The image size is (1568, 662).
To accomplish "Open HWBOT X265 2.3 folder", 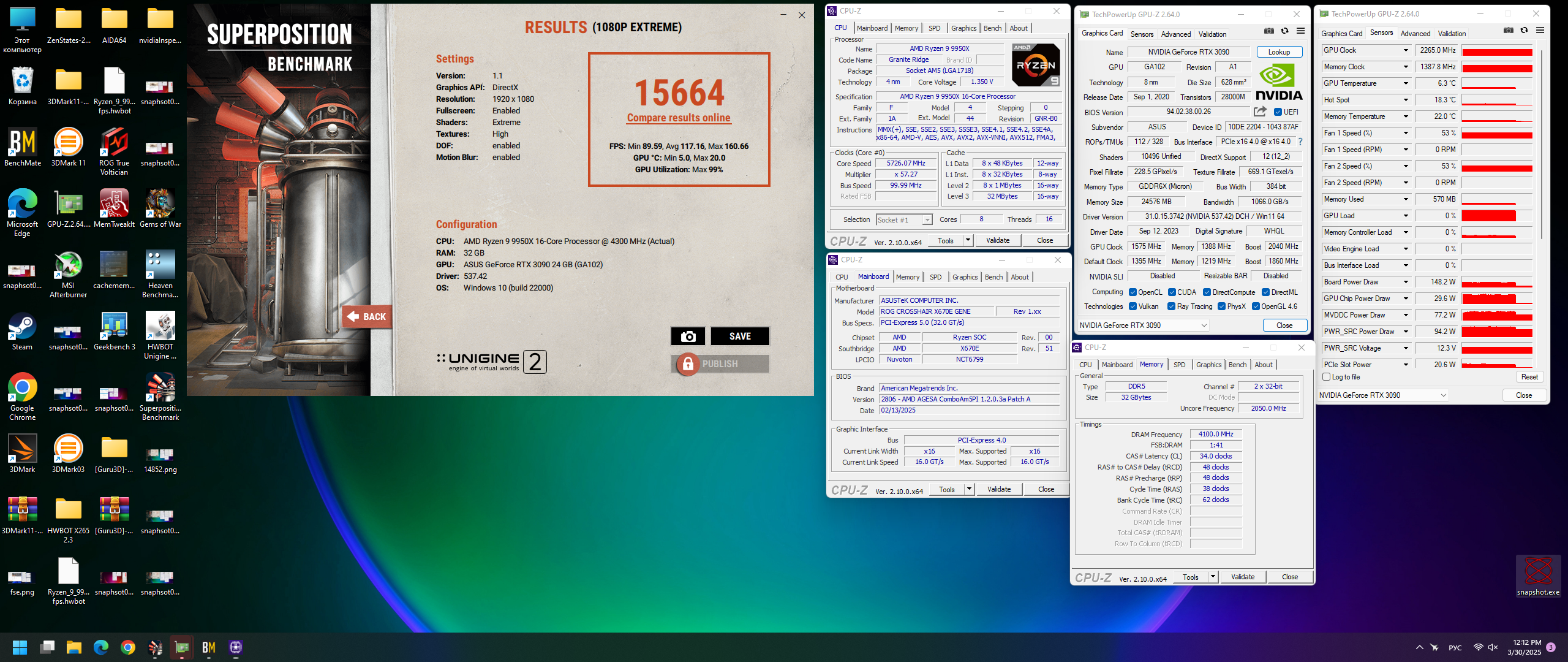I will click(69, 520).
